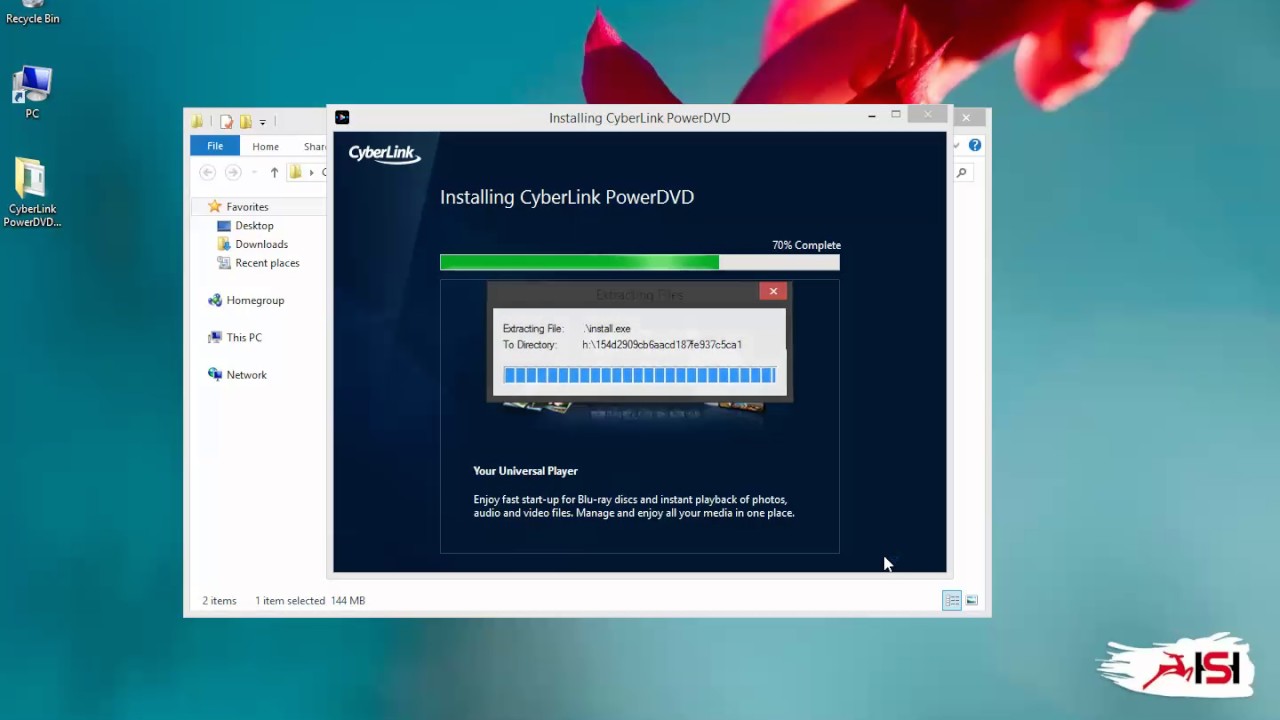Open Desktop in the Favorites list
1280x720 pixels.
pyautogui.click(x=254, y=226)
